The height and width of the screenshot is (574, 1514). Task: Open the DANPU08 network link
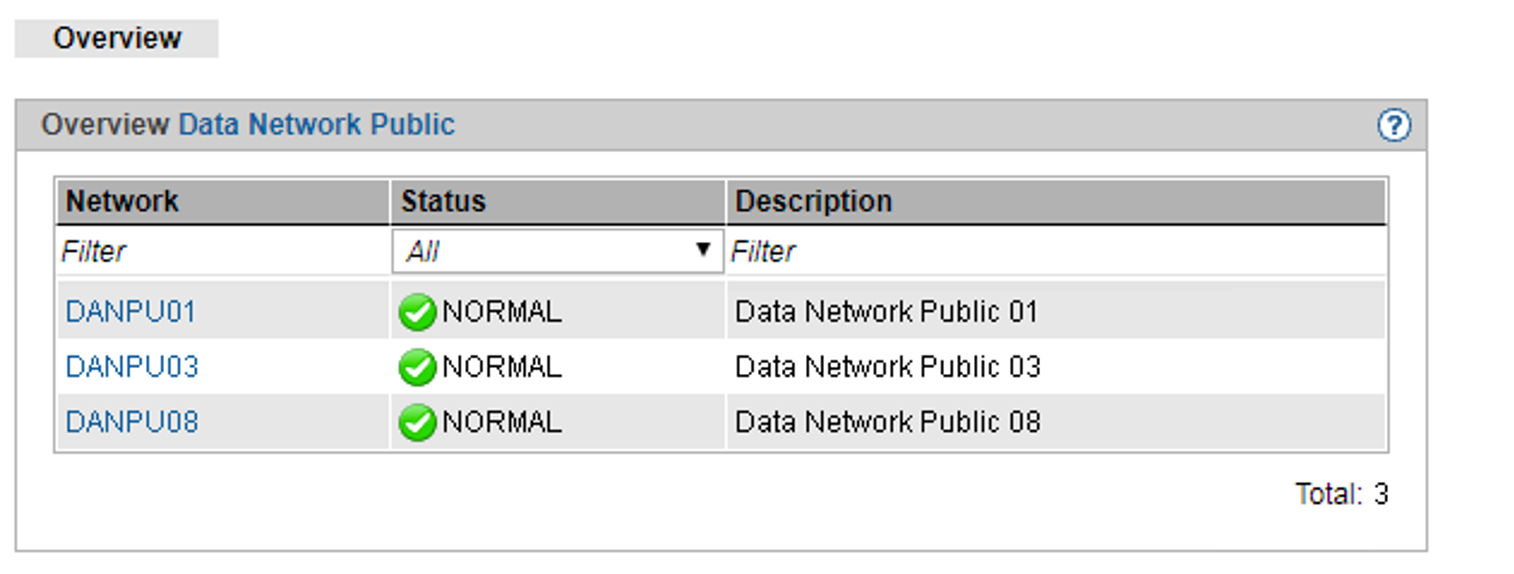coord(132,422)
